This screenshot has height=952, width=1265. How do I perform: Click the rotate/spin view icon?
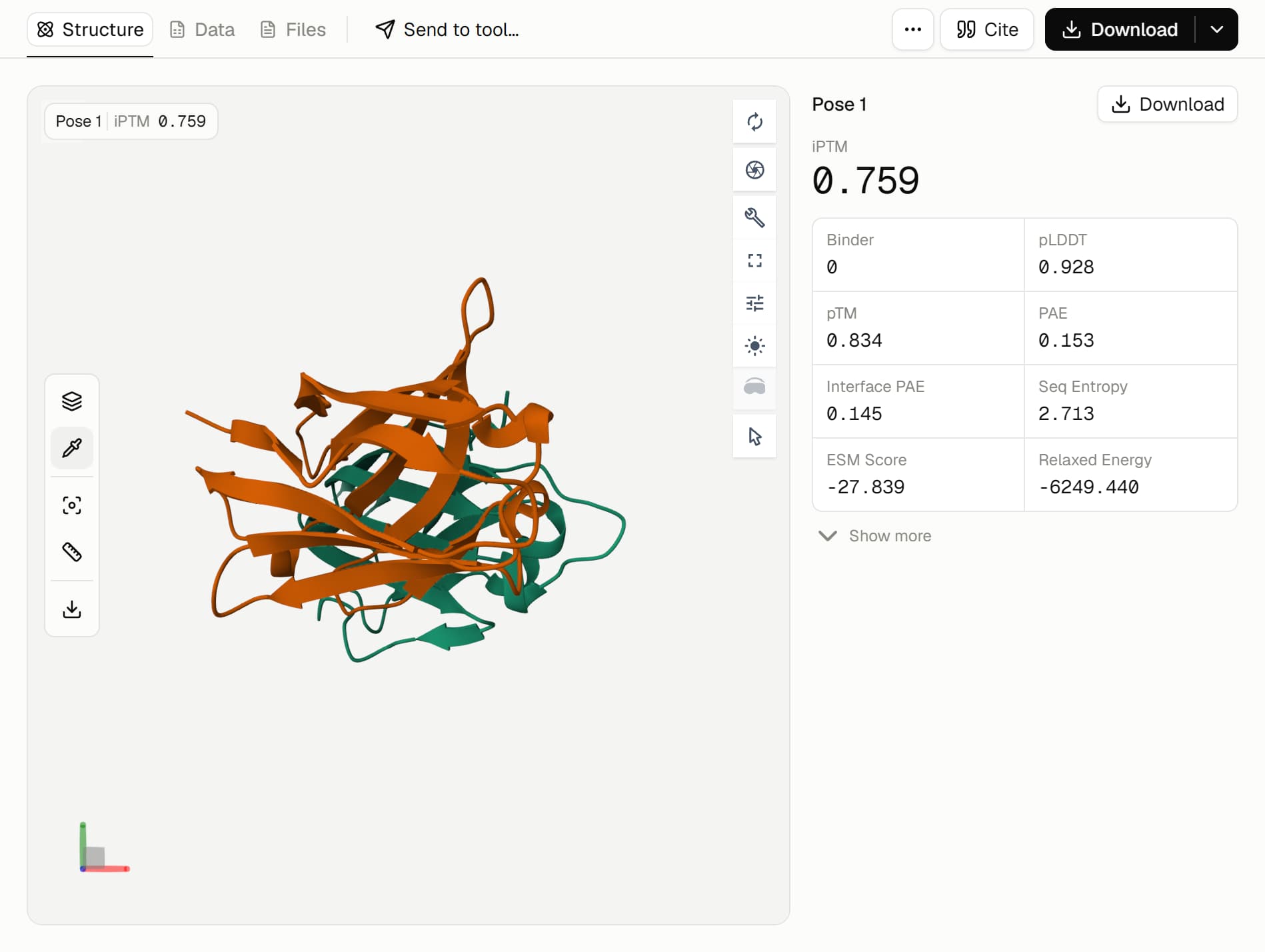tap(754, 122)
